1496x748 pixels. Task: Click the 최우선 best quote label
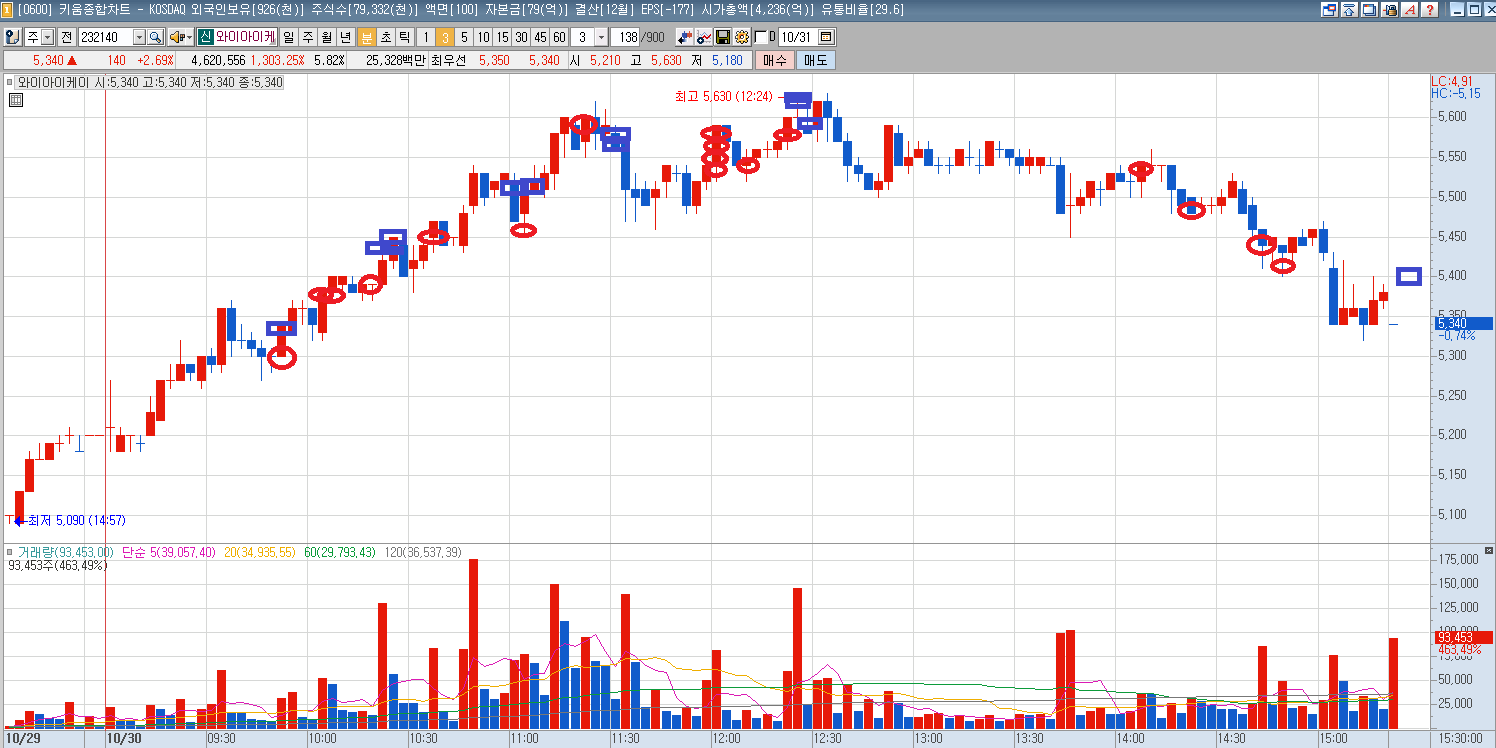pyautogui.click(x=450, y=60)
